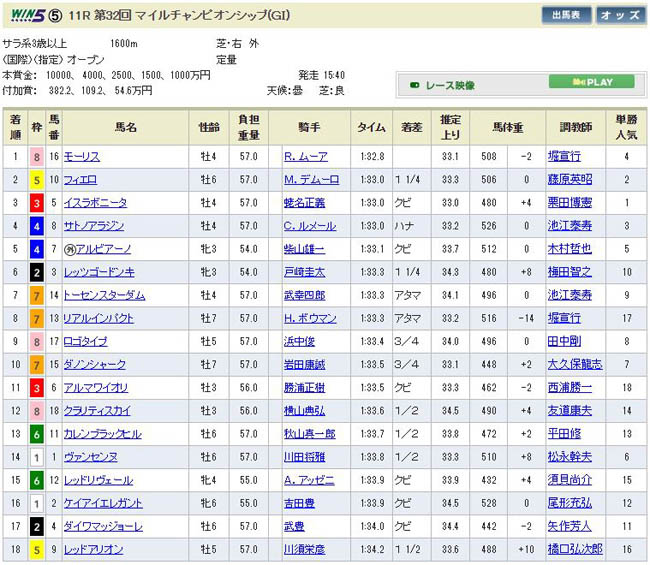Click the 馬名 column header
This screenshot has width=650, height=565.
click(x=126, y=127)
